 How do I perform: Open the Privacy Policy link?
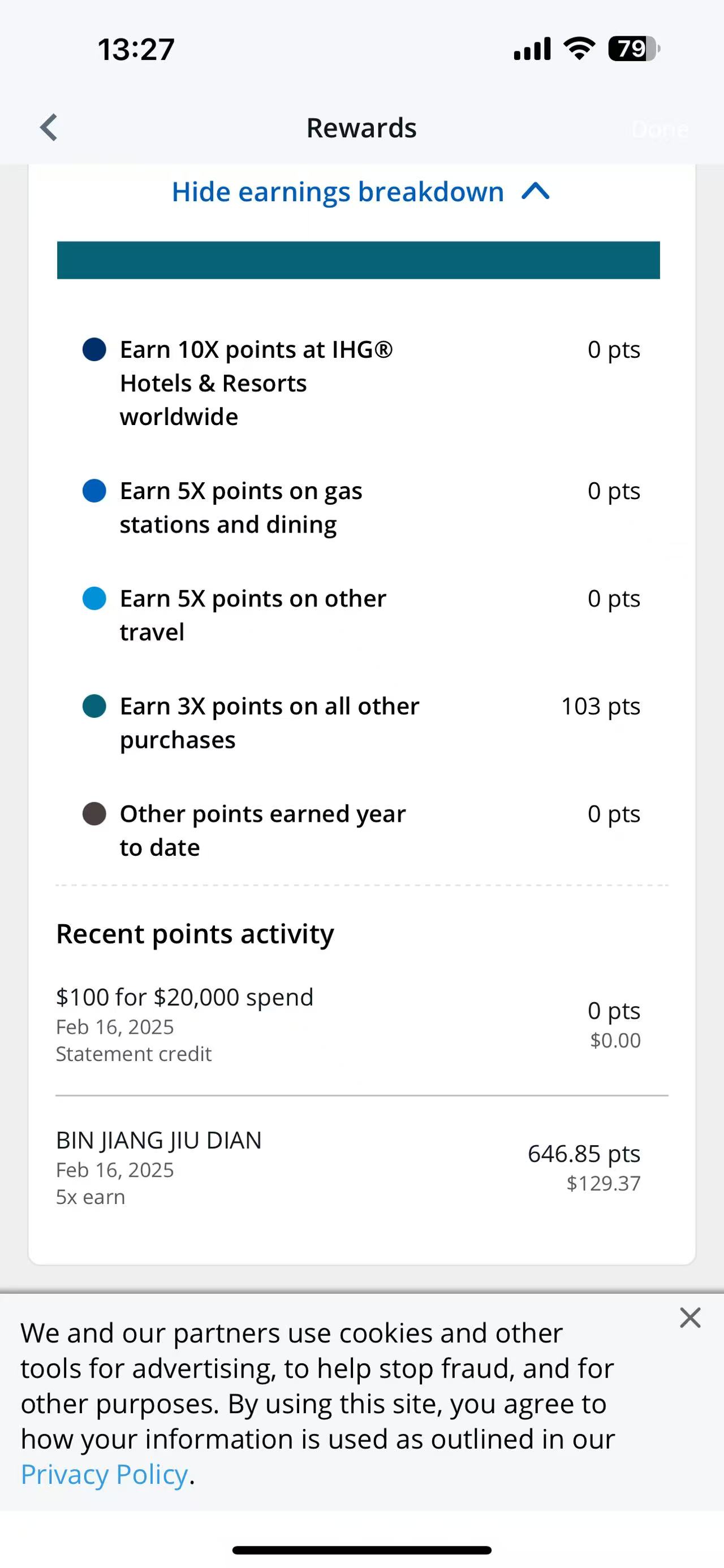[x=104, y=1474]
